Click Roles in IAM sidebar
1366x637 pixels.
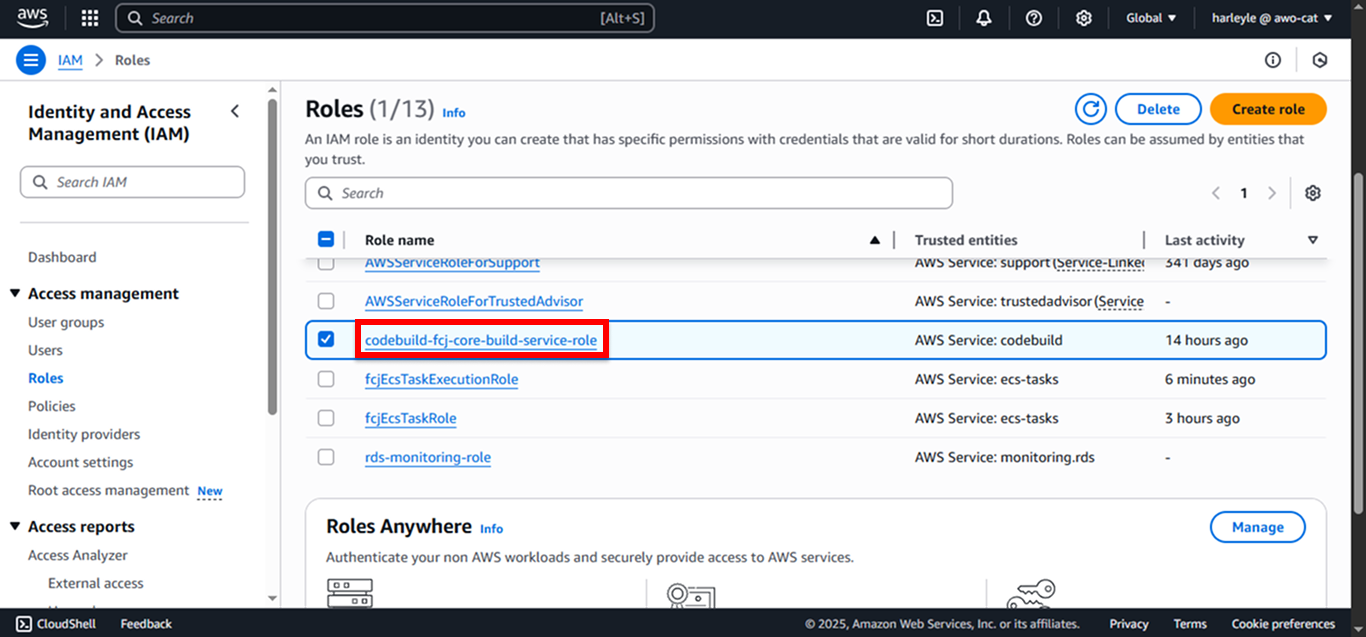(x=46, y=378)
